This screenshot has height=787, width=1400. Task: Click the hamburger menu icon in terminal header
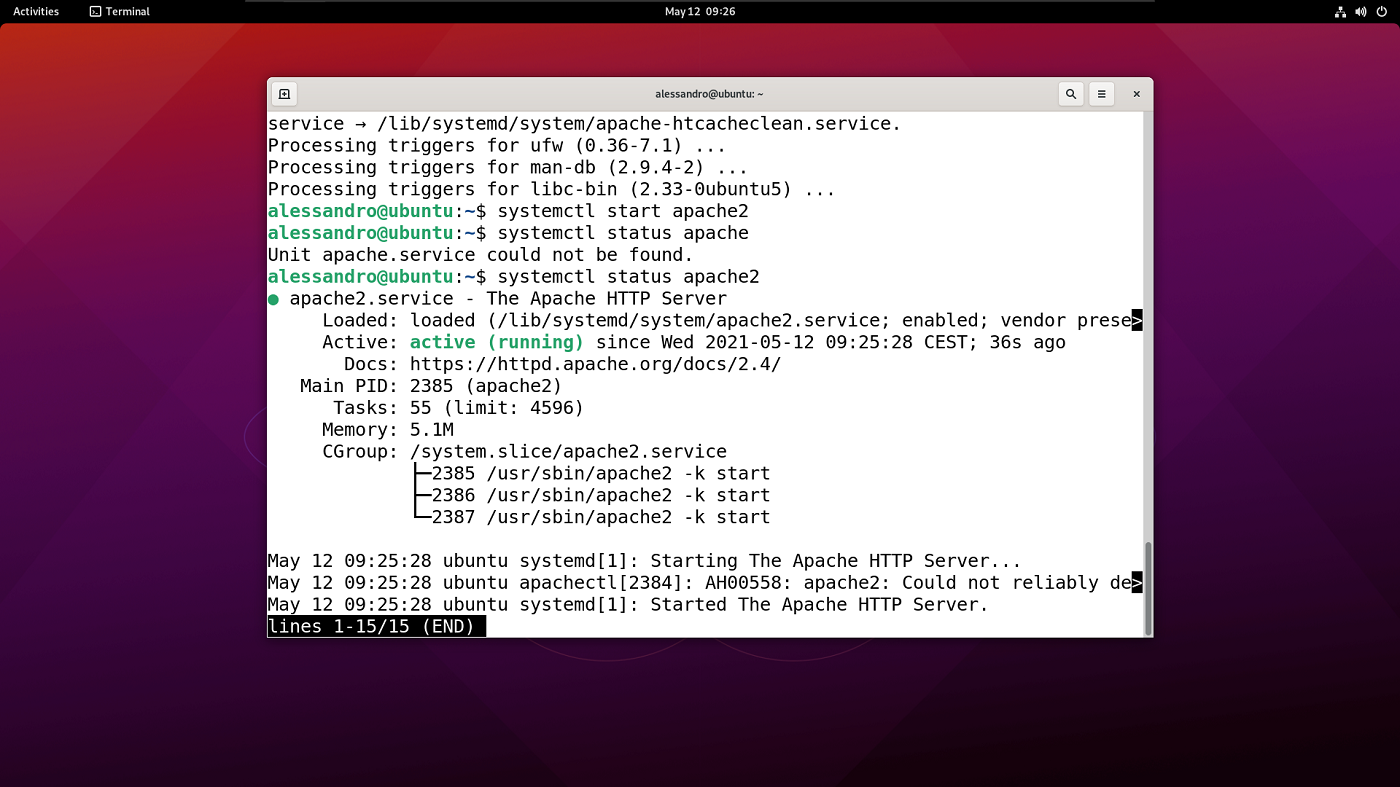click(x=1101, y=93)
